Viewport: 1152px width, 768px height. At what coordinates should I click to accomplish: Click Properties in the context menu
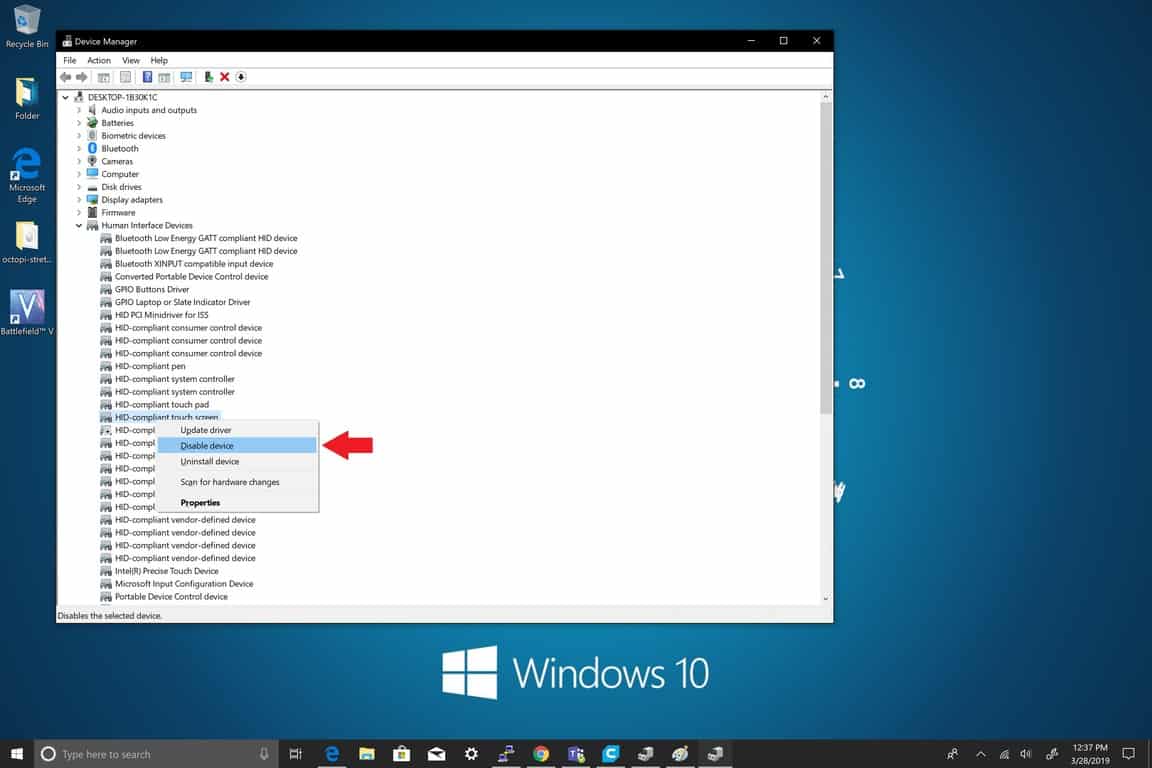click(x=200, y=503)
